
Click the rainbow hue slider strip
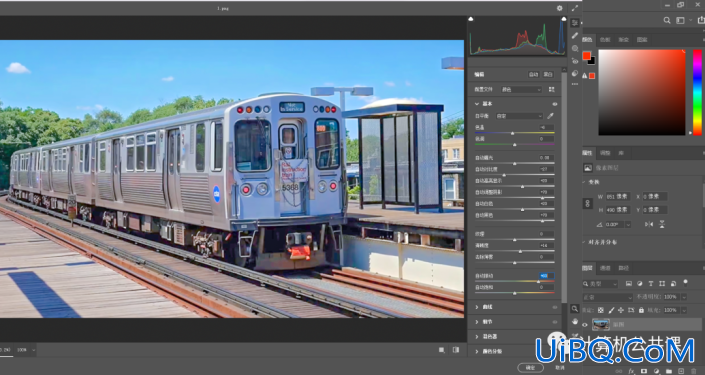[697, 92]
